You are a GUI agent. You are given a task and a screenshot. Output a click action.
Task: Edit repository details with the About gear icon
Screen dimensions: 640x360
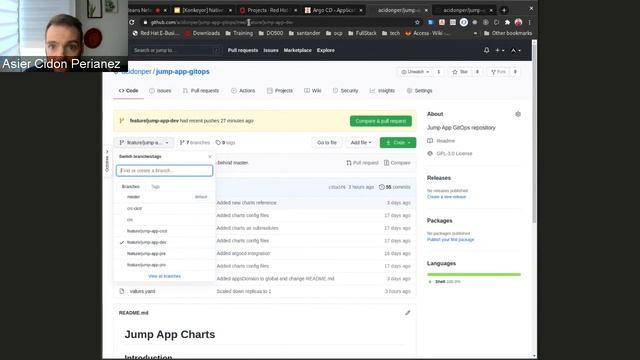tap(518, 114)
